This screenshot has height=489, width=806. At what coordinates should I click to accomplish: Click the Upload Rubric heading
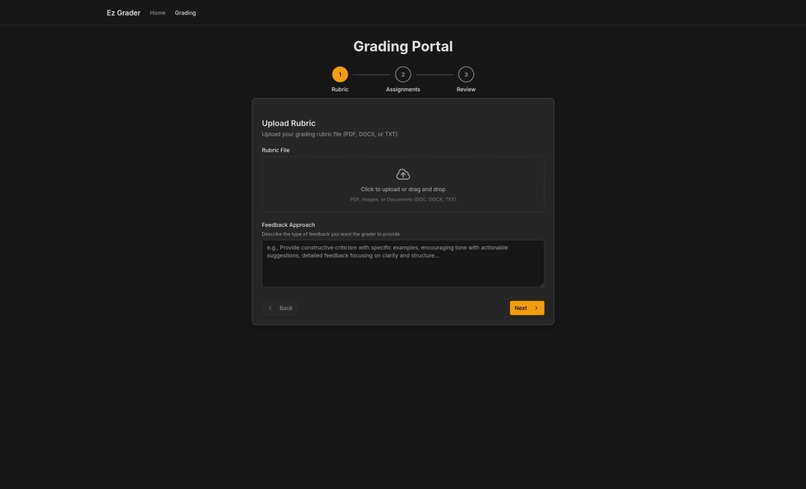tap(288, 123)
